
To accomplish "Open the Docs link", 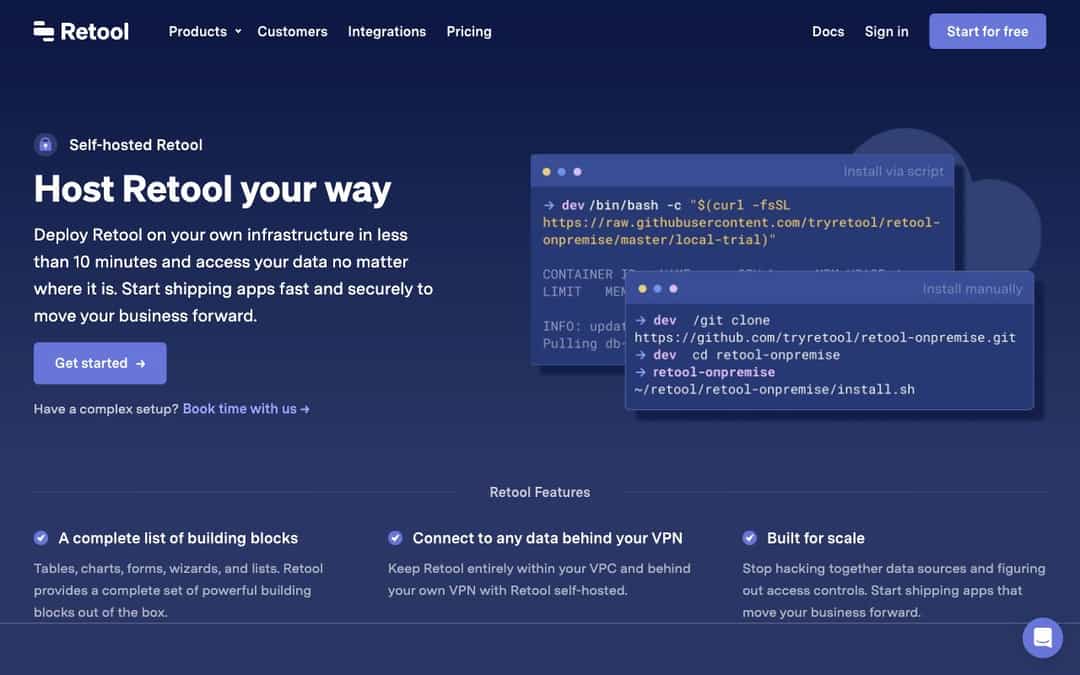I will (x=828, y=31).
